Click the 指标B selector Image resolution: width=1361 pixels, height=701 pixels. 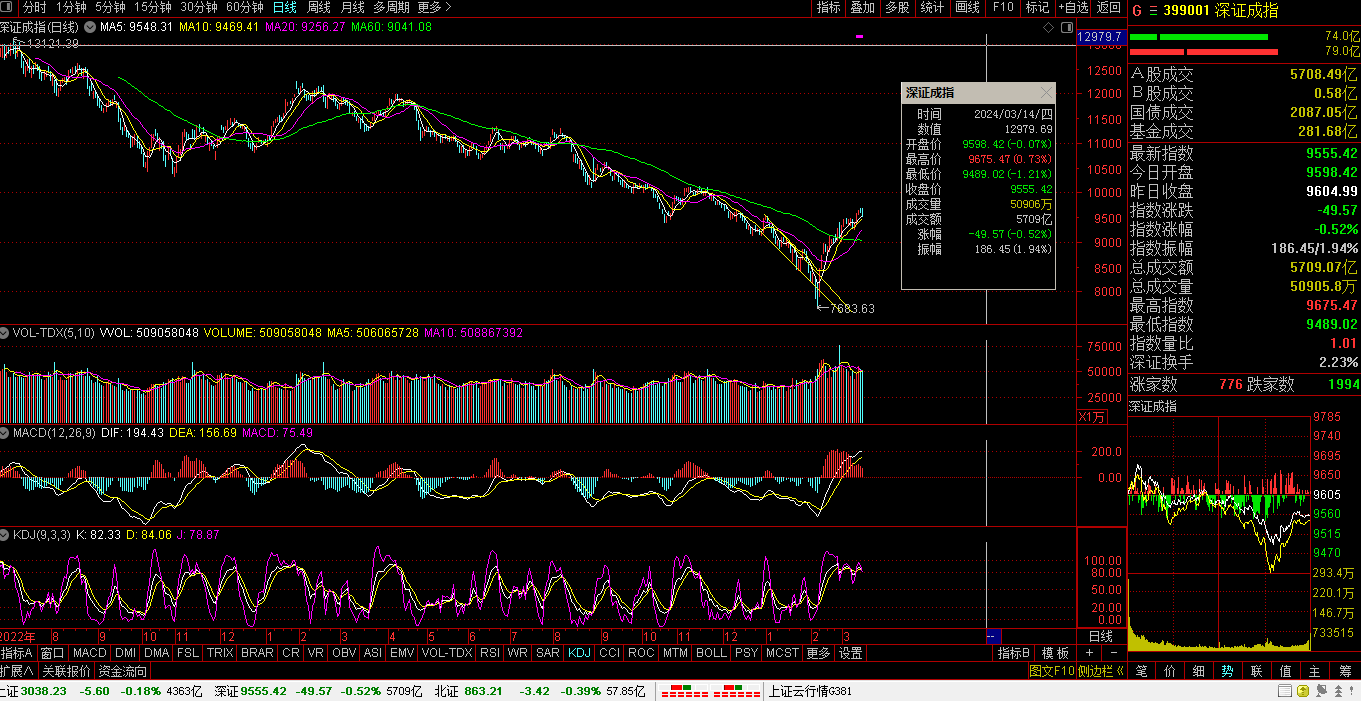coord(1014,653)
